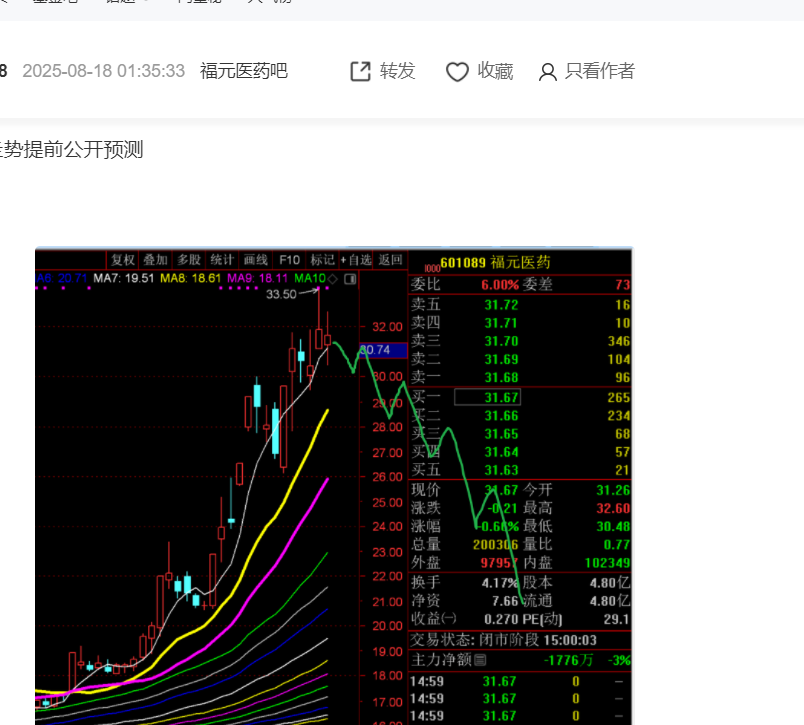The height and width of the screenshot is (725, 804).
Task: Open F10 company info
Action: pos(289,260)
